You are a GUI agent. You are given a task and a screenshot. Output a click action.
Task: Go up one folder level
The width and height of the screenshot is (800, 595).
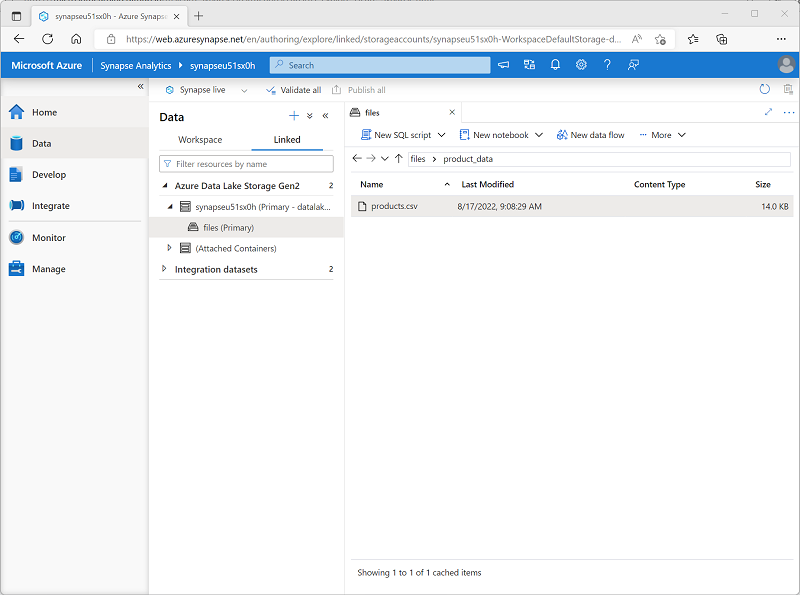point(398,158)
